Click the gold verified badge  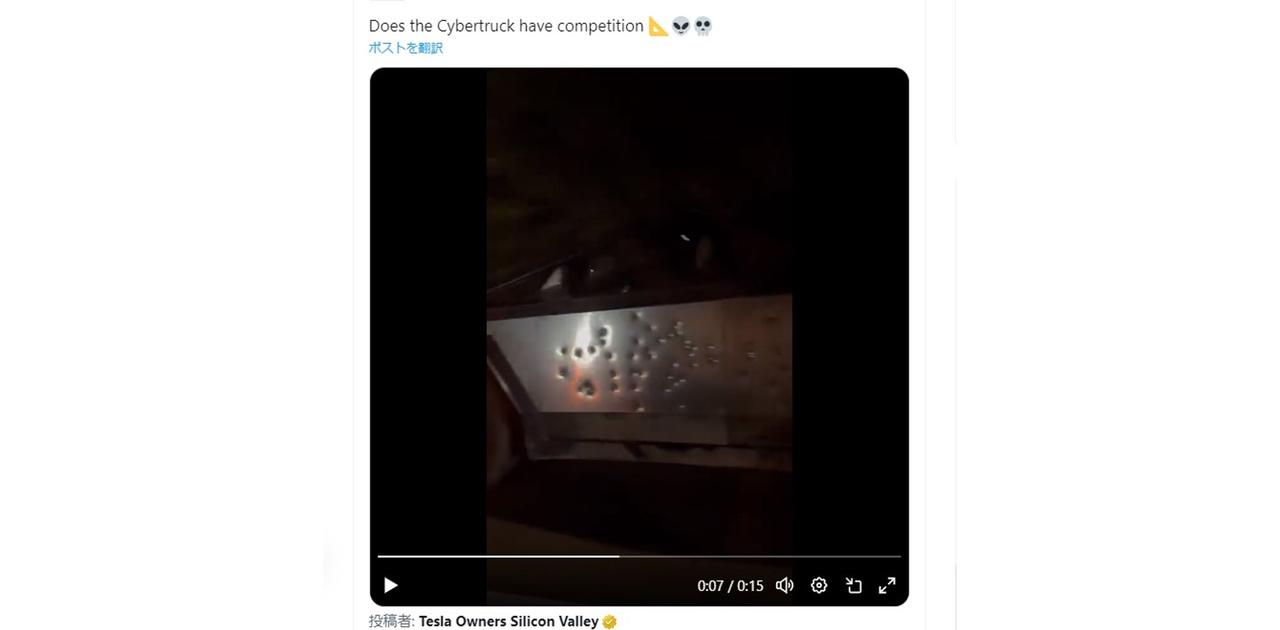pos(610,622)
